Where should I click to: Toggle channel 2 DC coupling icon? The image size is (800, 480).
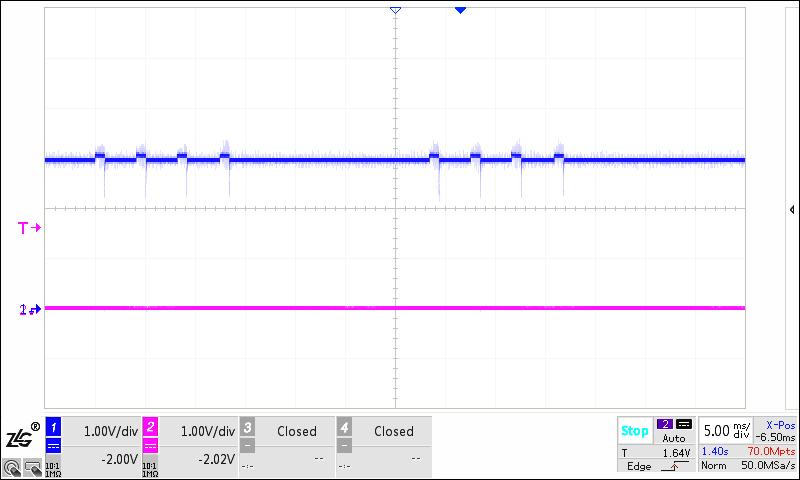pos(150,447)
